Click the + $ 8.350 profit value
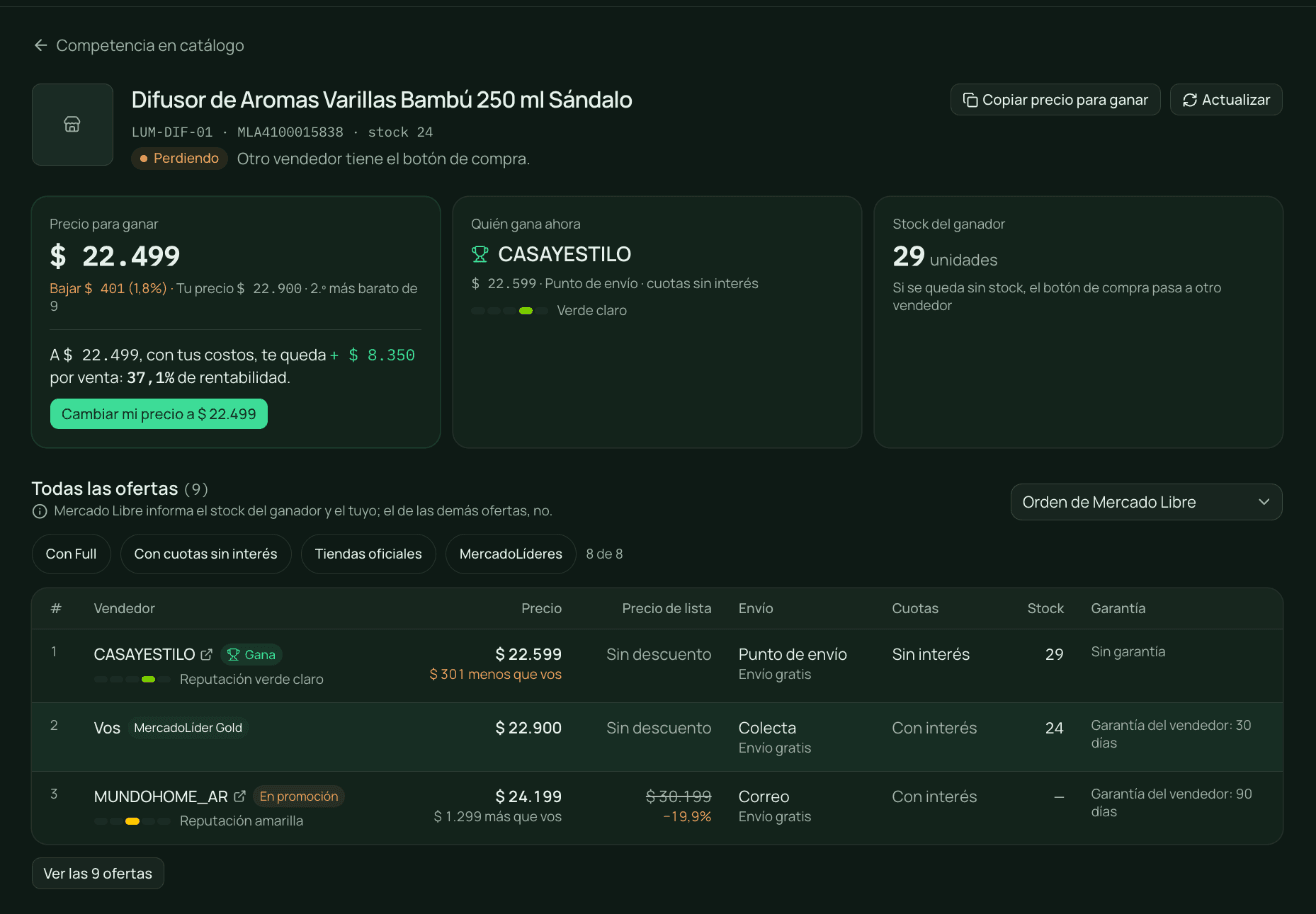 click(373, 355)
